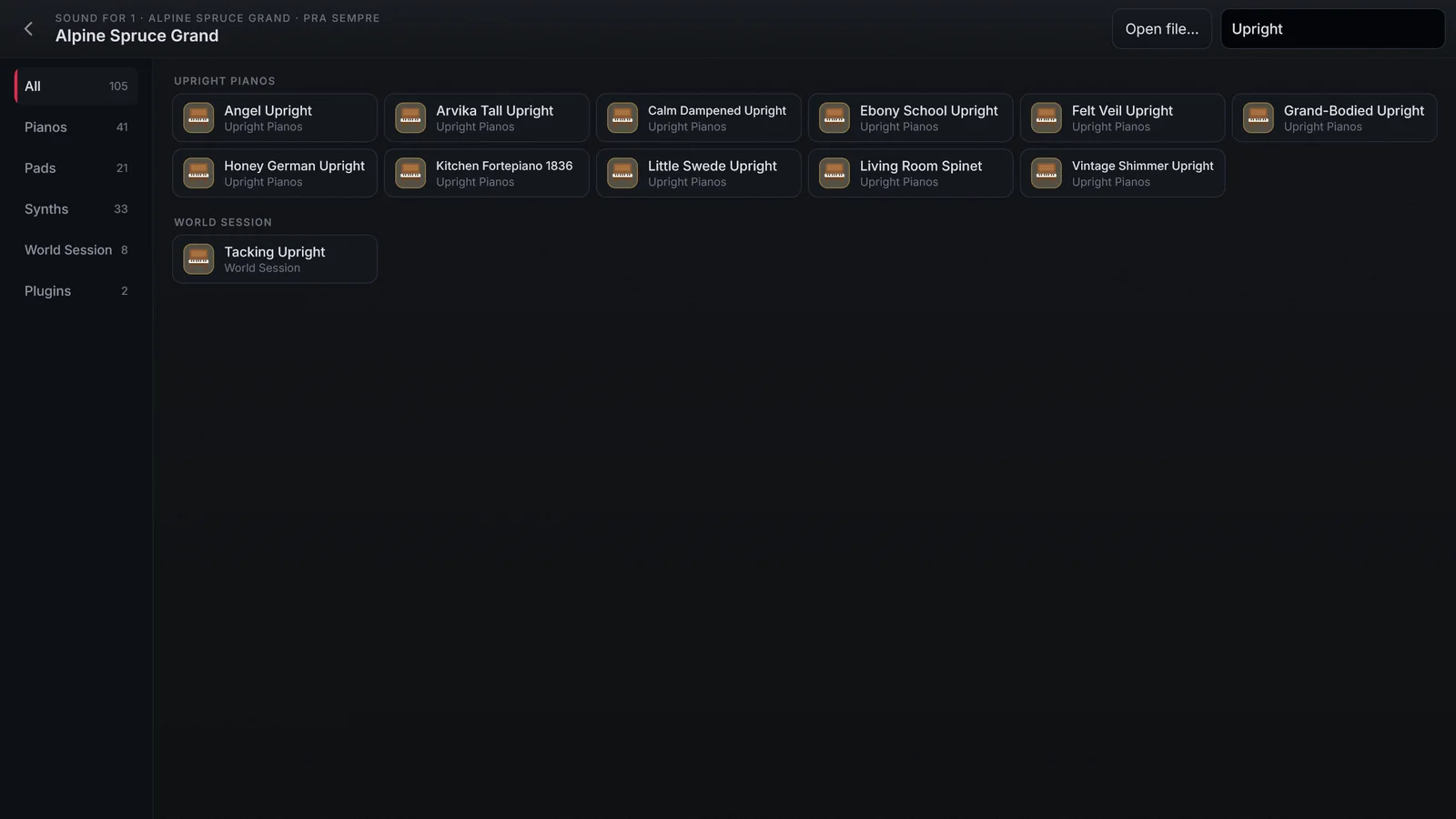Select the All category

click(76, 86)
